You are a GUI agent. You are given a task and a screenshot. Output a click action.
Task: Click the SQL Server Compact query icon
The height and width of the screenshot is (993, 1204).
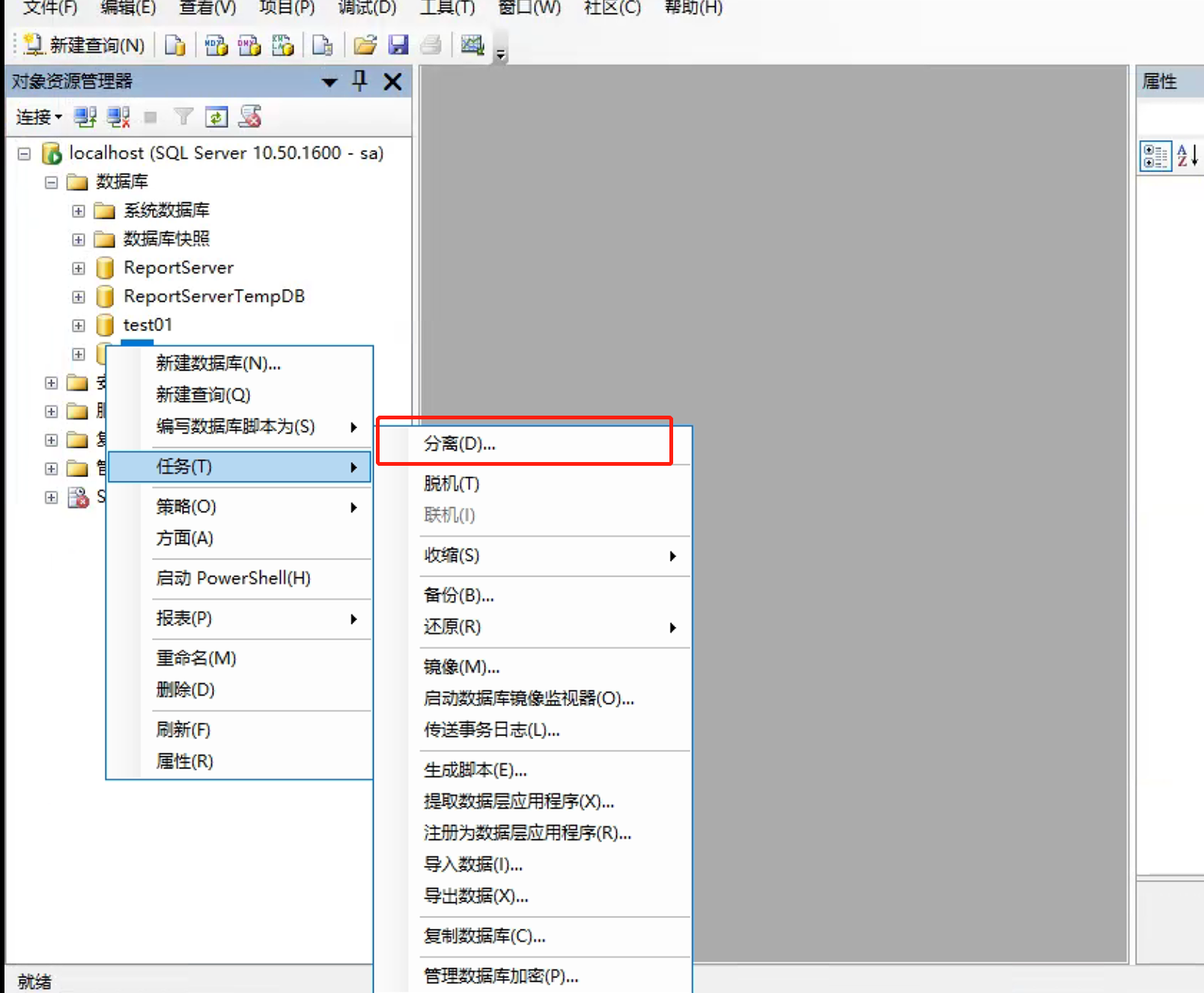(323, 45)
